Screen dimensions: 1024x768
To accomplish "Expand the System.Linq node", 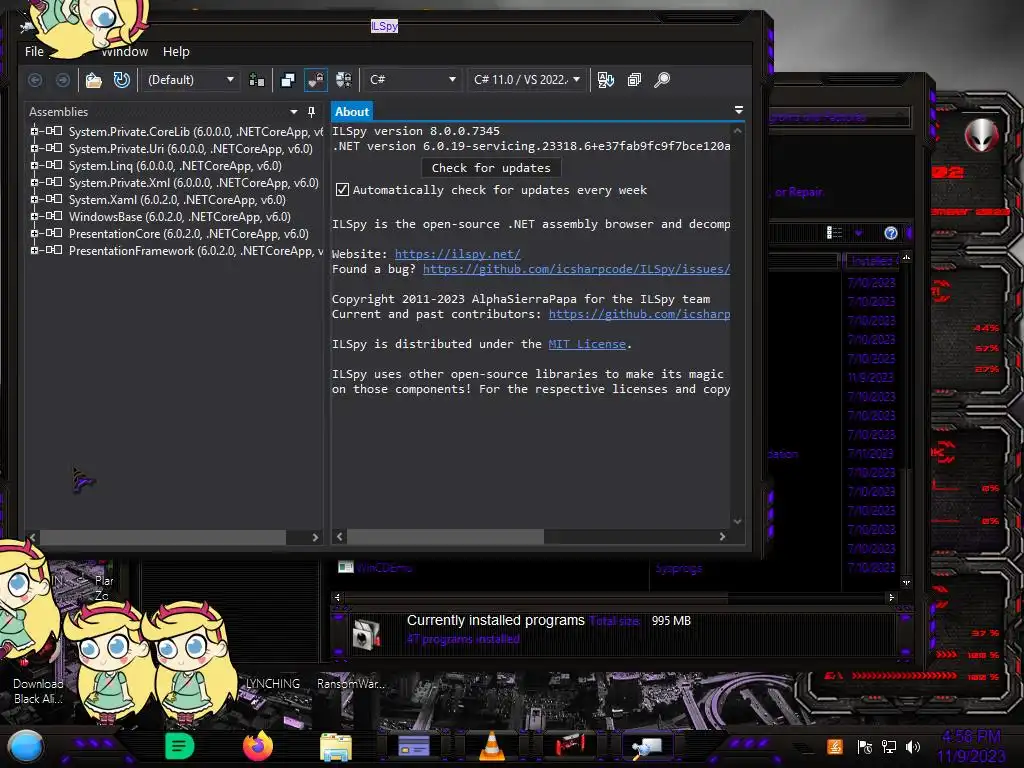I will [34, 165].
